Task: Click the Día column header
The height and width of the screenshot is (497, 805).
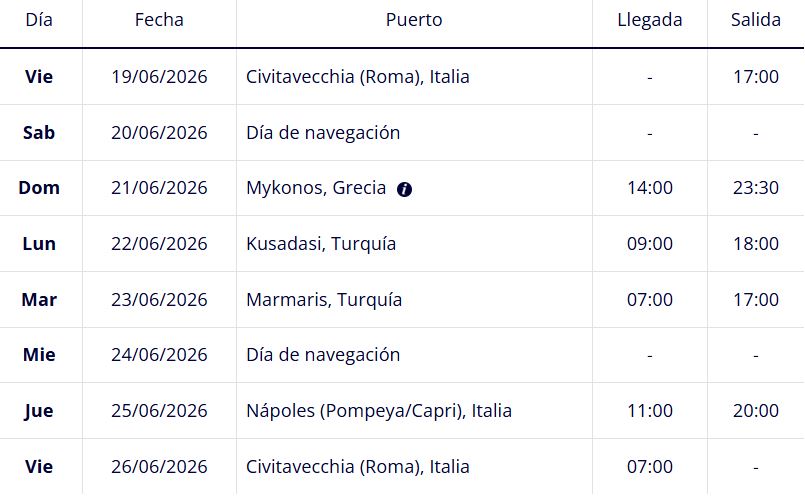Action: pyautogui.click(x=39, y=20)
